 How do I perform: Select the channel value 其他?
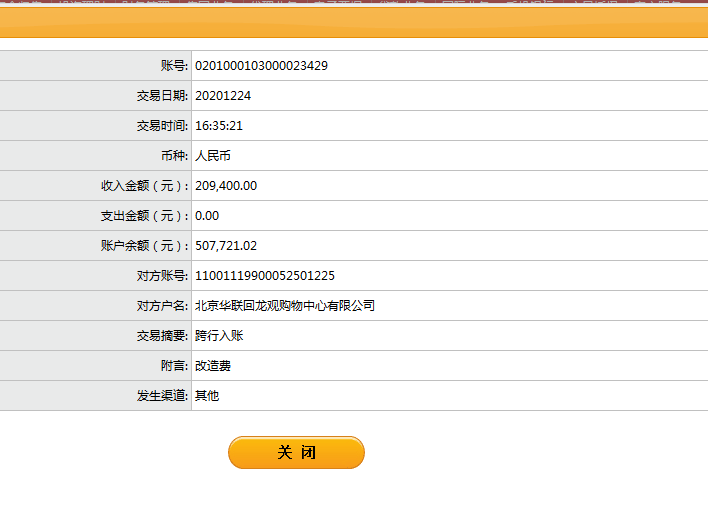(x=207, y=396)
